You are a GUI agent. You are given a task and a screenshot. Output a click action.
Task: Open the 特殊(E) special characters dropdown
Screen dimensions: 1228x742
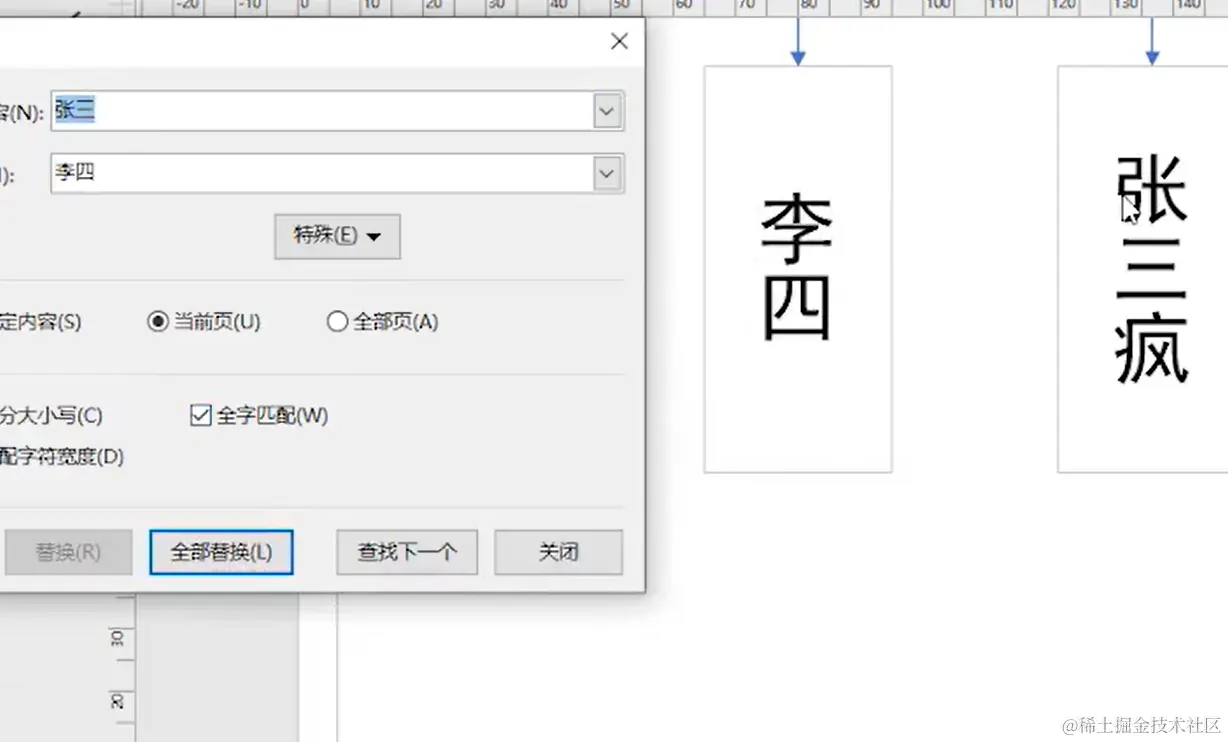(x=337, y=236)
